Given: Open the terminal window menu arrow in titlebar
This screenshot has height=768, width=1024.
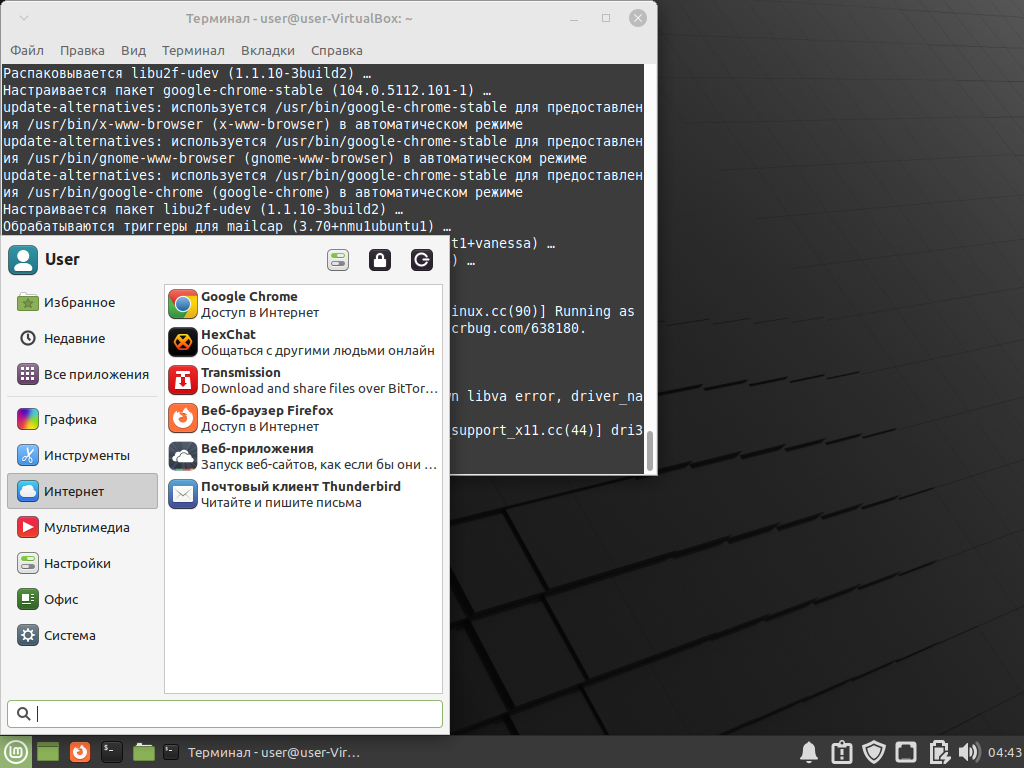Looking at the screenshot, I should pyautogui.click(x=24, y=18).
